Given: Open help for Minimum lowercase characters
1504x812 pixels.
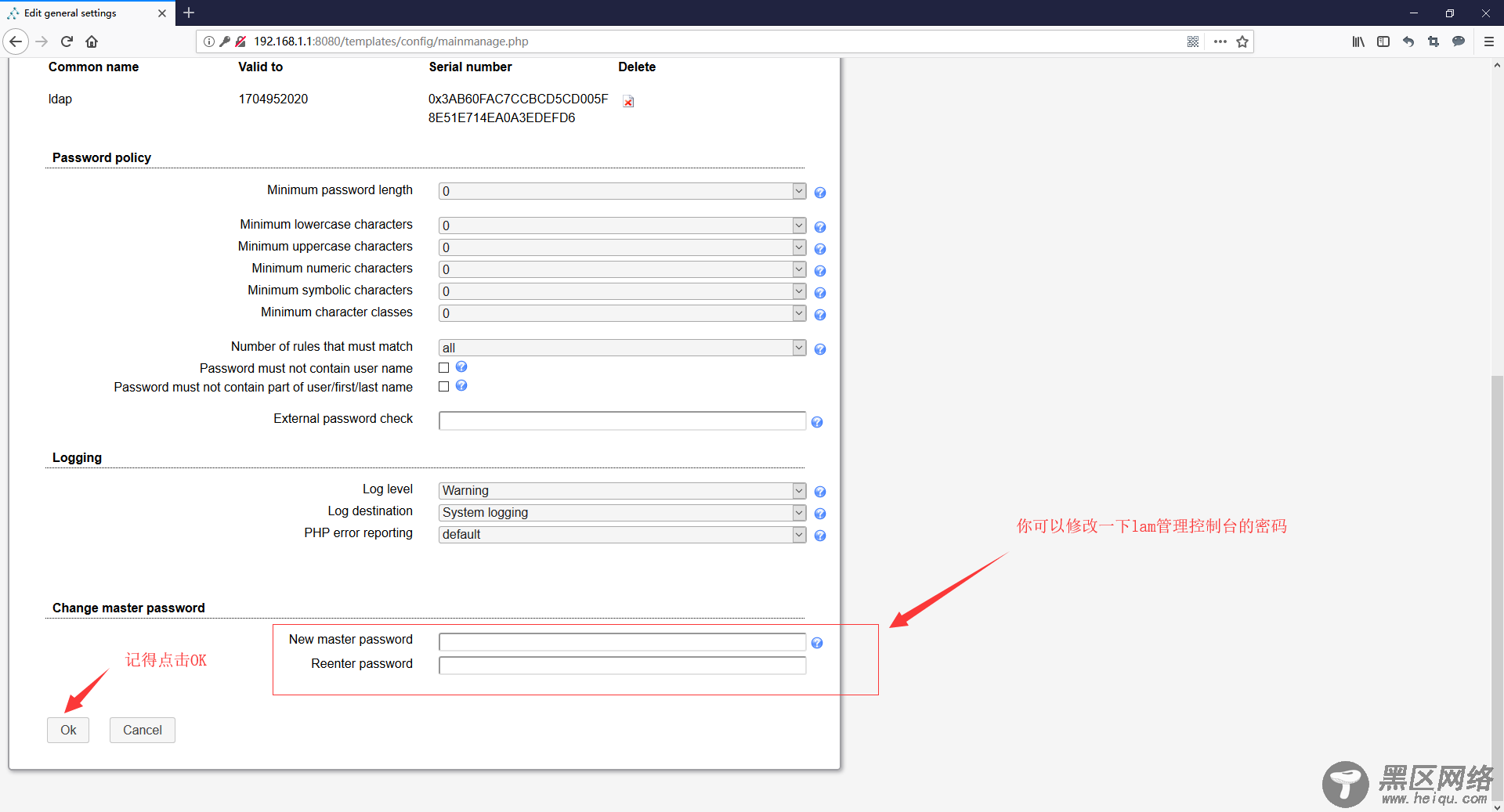Looking at the screenshot, I should point(820,227).
